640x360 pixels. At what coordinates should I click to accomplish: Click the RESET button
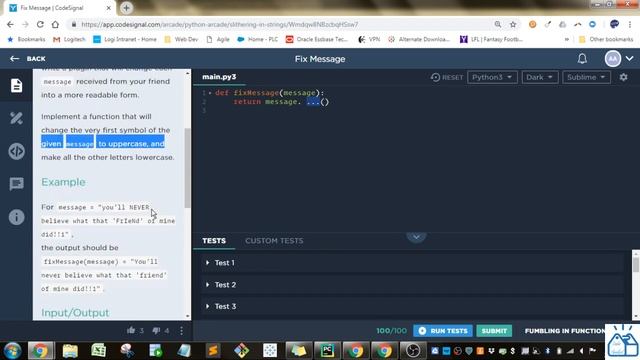pos(447,77)
